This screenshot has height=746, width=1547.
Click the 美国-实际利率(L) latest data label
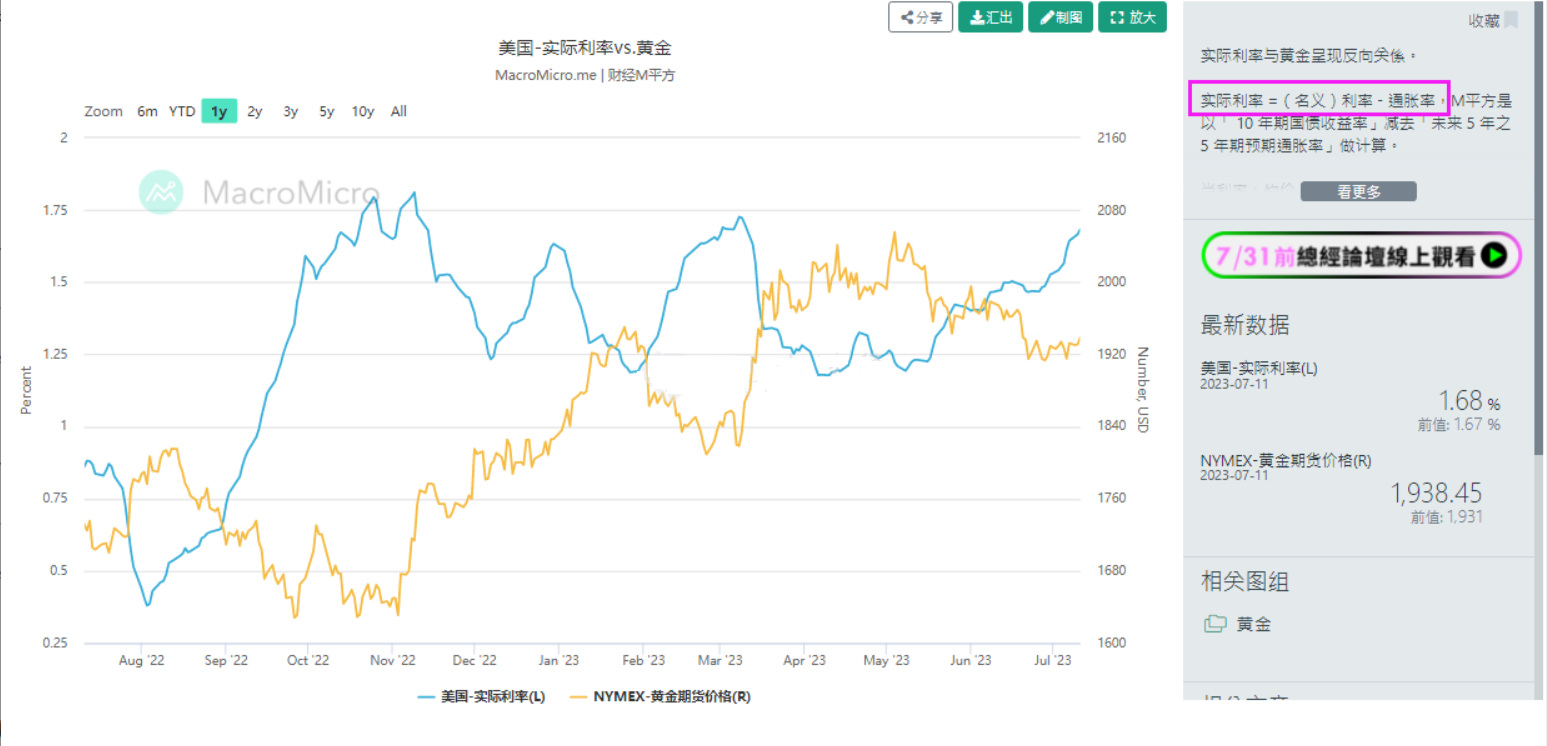[x=1259, y=368]
